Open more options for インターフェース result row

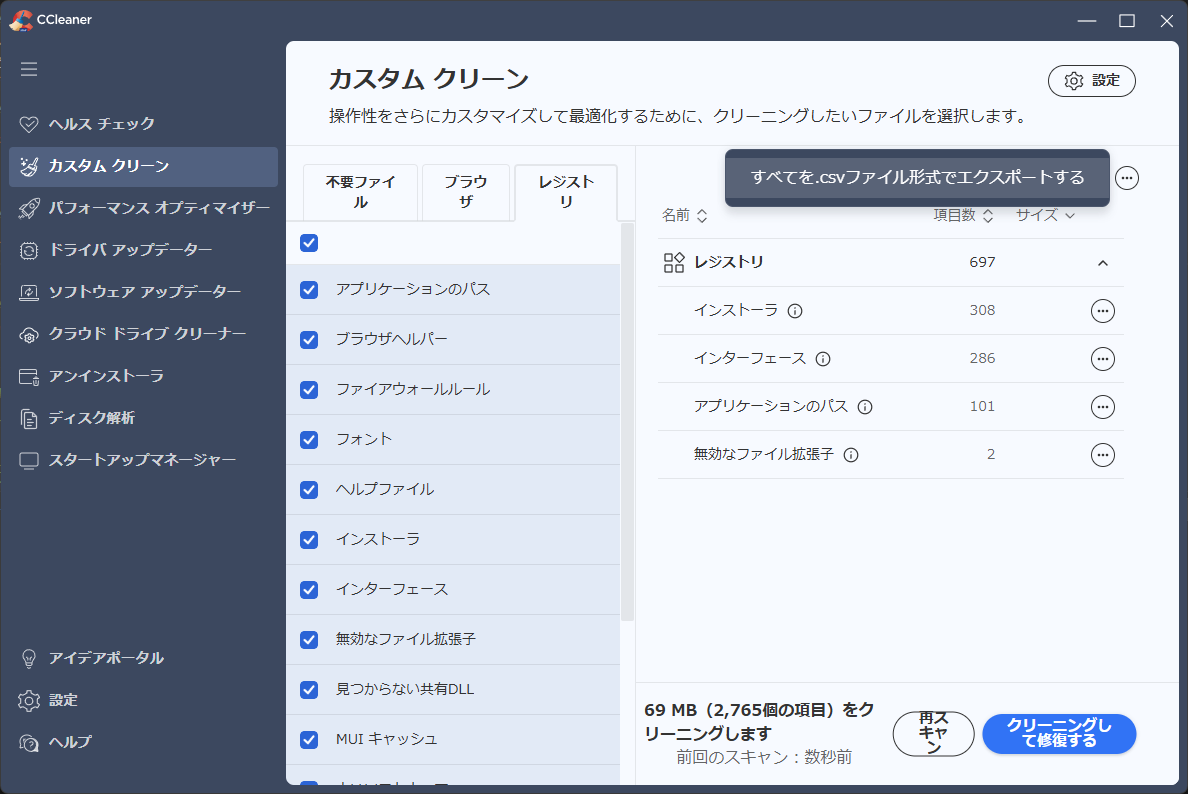pyautogui.click(x=1102, y=359)
